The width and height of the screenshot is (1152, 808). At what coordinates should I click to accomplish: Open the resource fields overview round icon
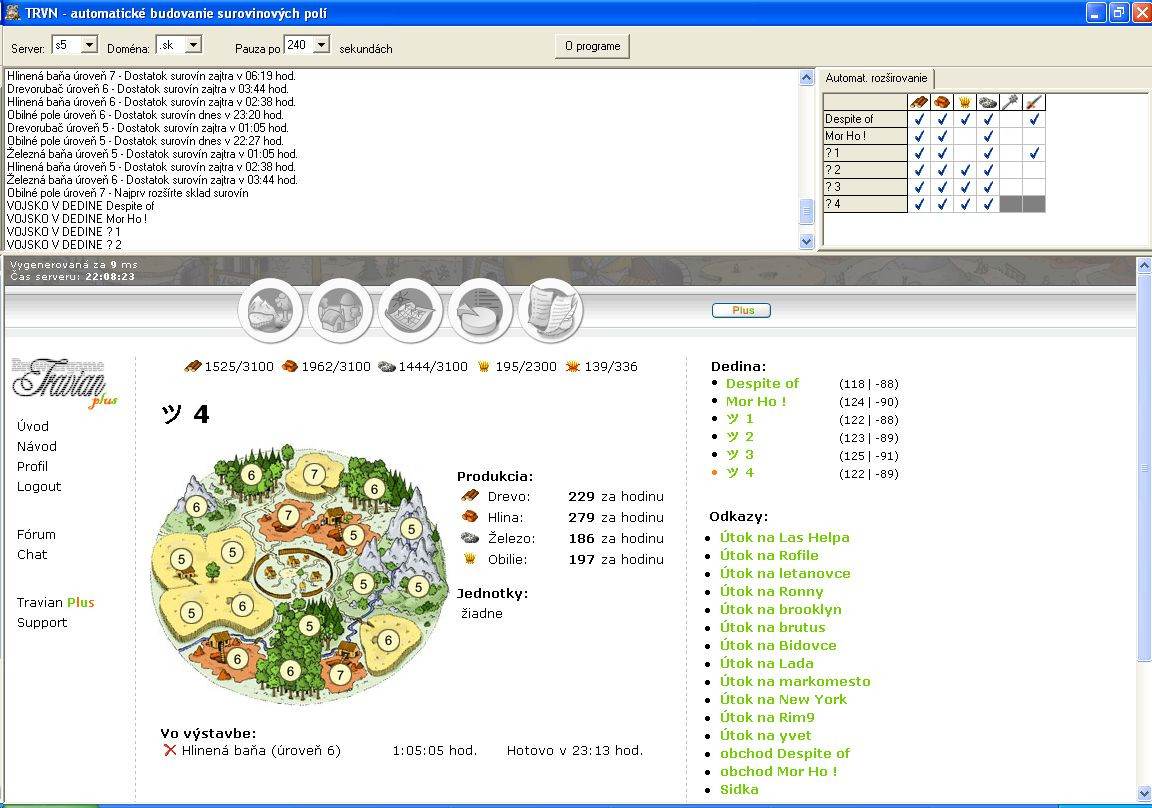[270, 311]
